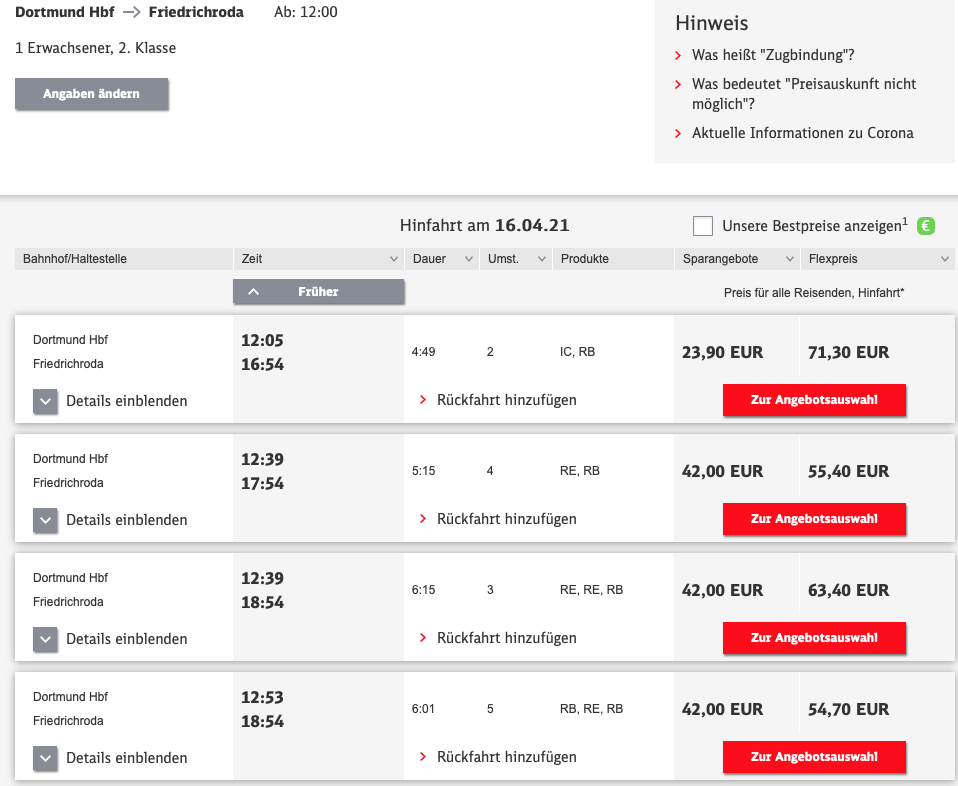Click details chevron for 6:15 duration trip

tap(46, 639)
